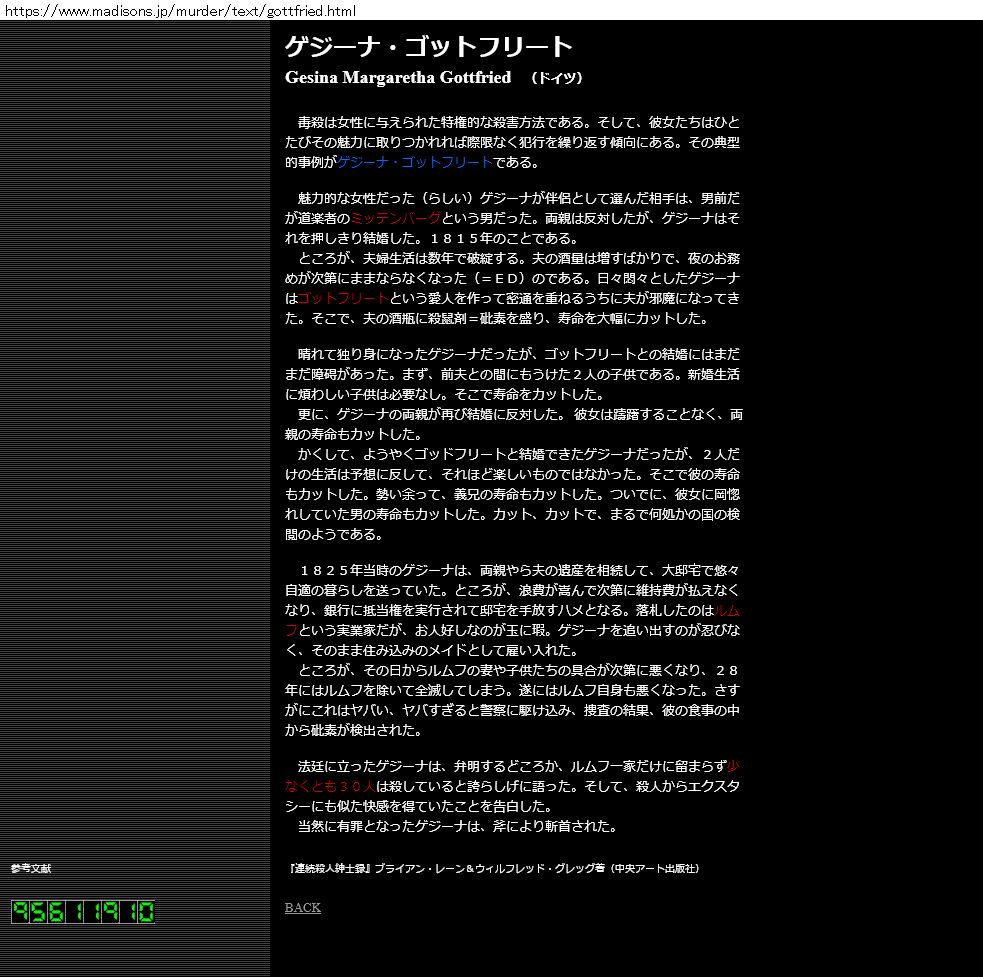Select the red ゴットフリート lover name text
The width and height of the screenshot is (983, 977).
343,299
